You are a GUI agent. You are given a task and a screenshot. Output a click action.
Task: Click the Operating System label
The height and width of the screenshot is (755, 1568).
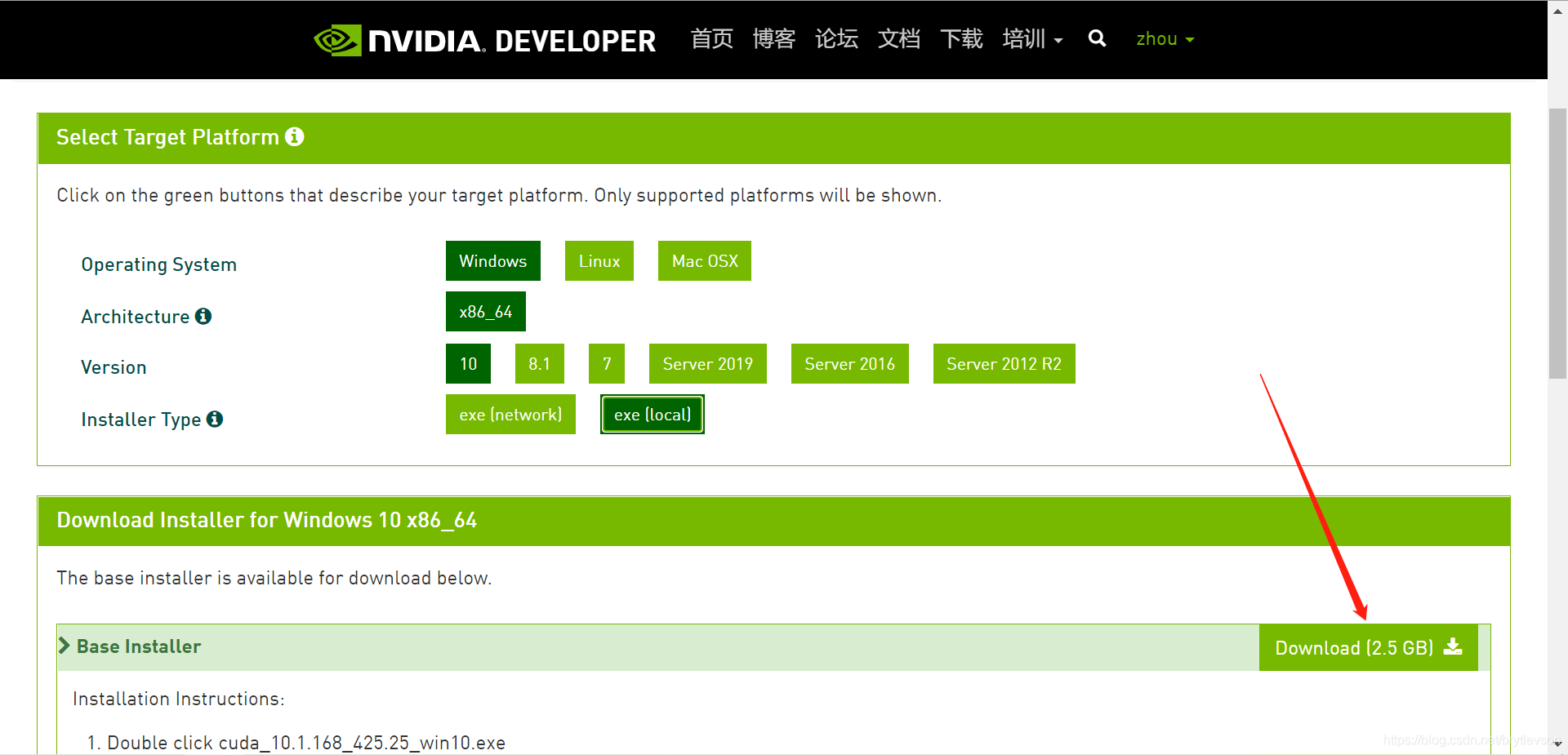pos(159,264)
